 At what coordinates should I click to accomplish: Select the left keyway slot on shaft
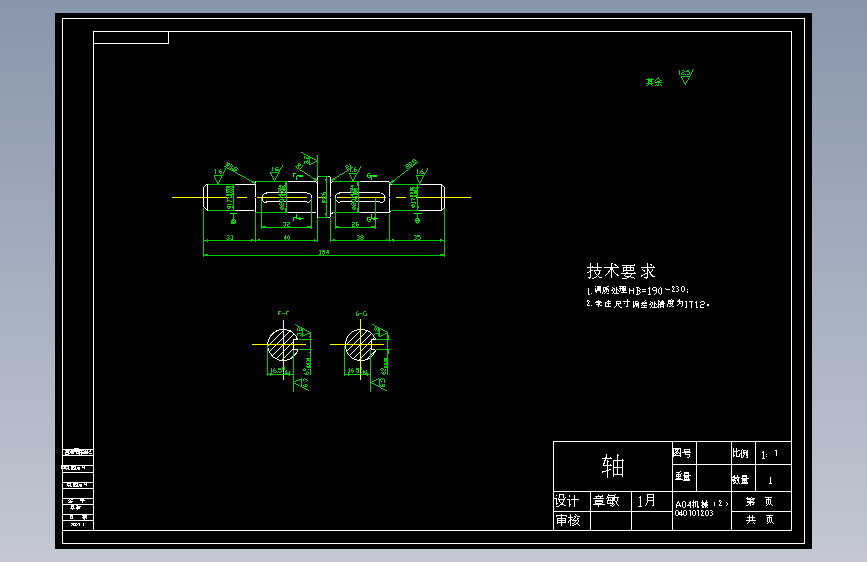286,197
